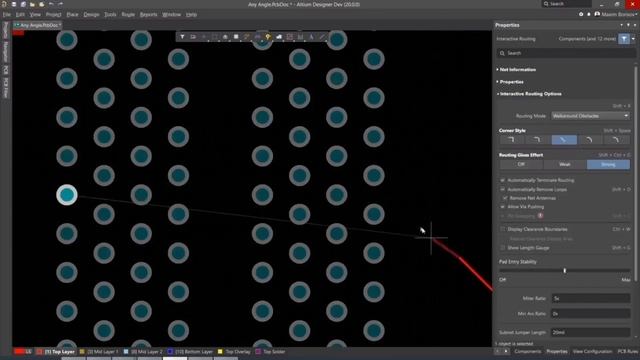Click the open folder icon in title bar

coord(32,4)
